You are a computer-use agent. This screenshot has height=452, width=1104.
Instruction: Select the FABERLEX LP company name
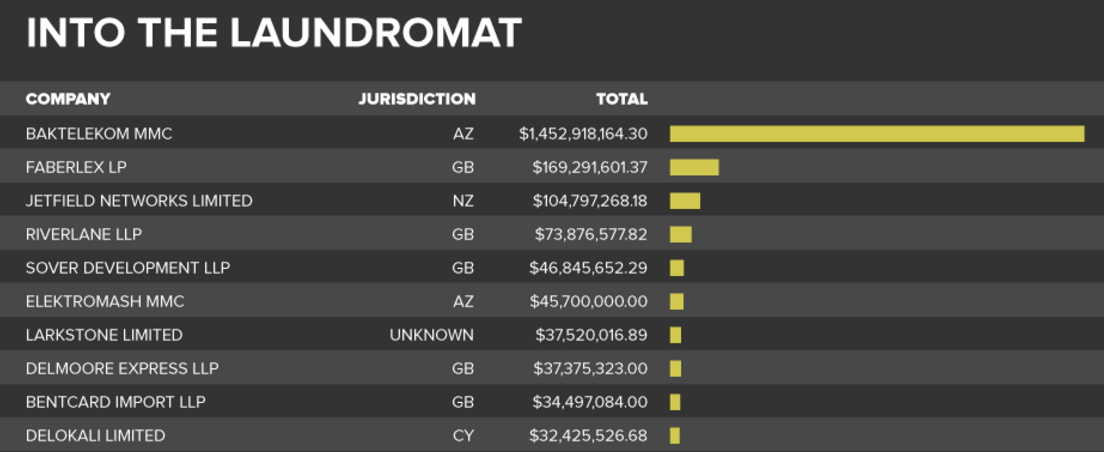[76, 167]
